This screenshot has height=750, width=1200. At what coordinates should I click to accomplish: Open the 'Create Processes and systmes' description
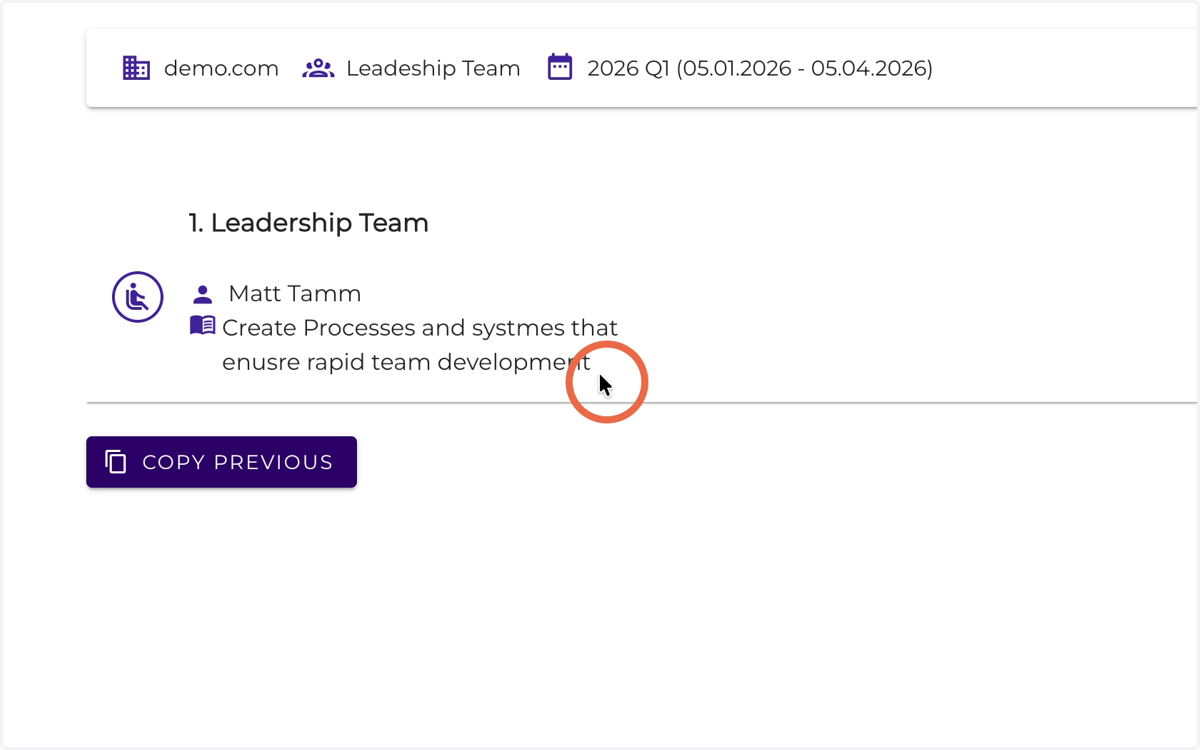click(x=420, y=345)
